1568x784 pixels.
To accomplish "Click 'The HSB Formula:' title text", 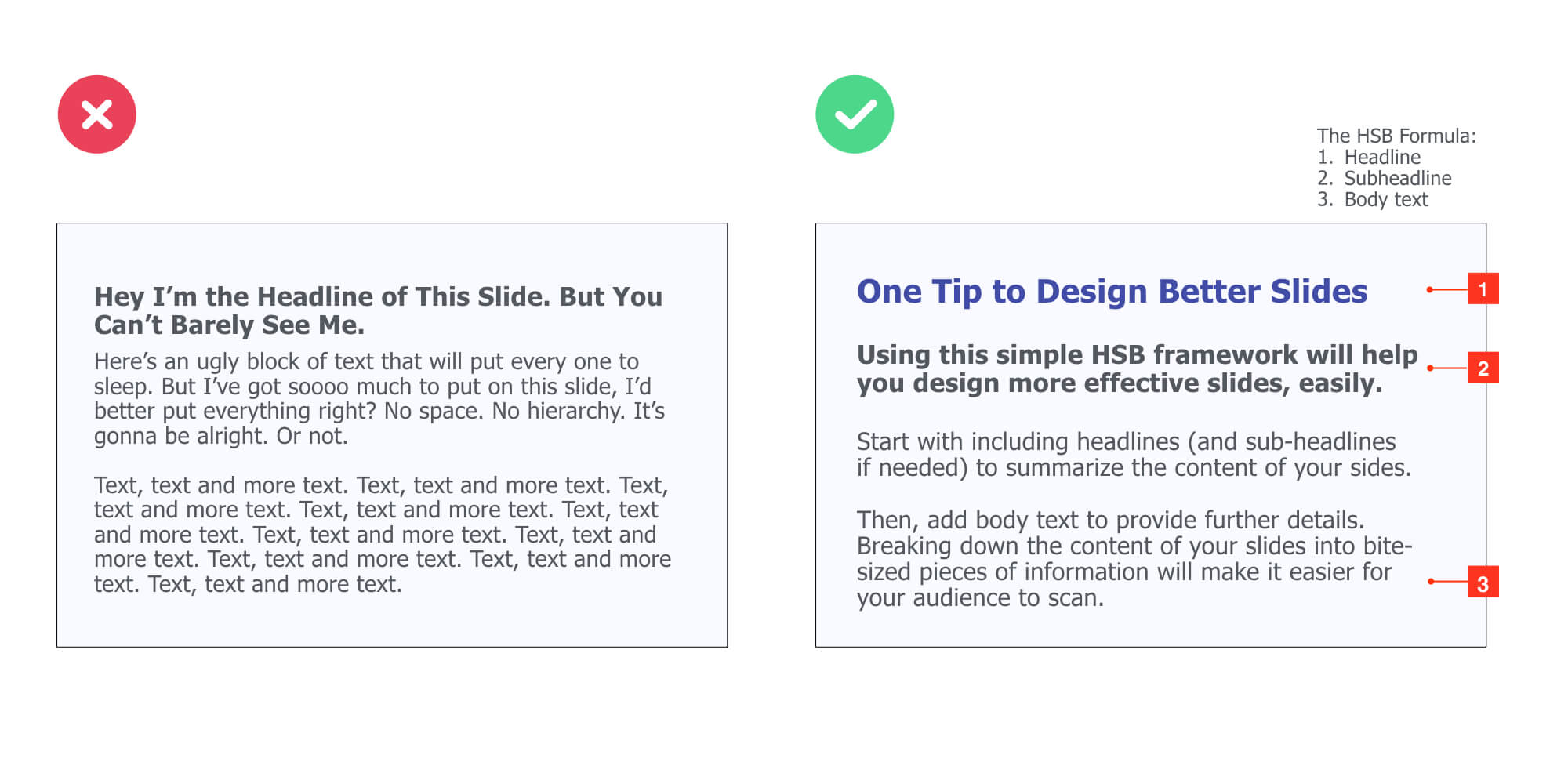I will (x=1396, y=136).
